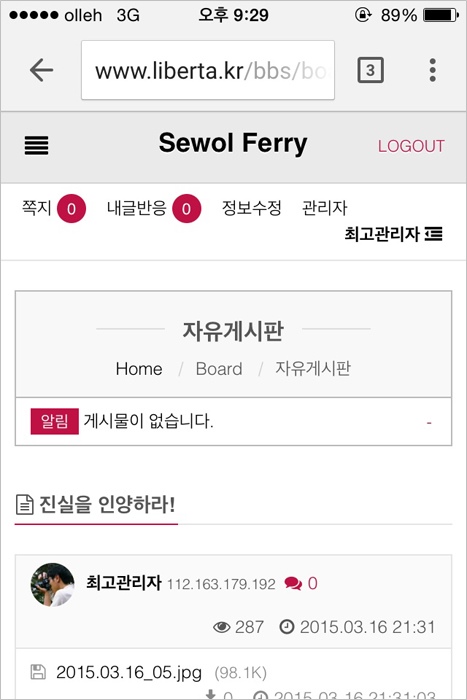Click the speech bubble comments icon
This screenshot has height=700, width=467.
(293, 583)
